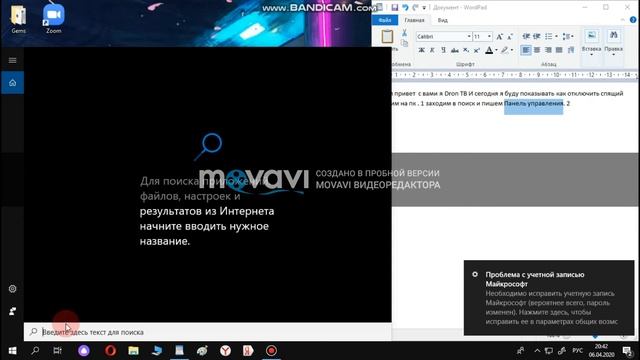Image resolution: width=640 pixels, height=360 pixels.
Task: Switch to WordPad window on taskbar
Action: point(180,351)
